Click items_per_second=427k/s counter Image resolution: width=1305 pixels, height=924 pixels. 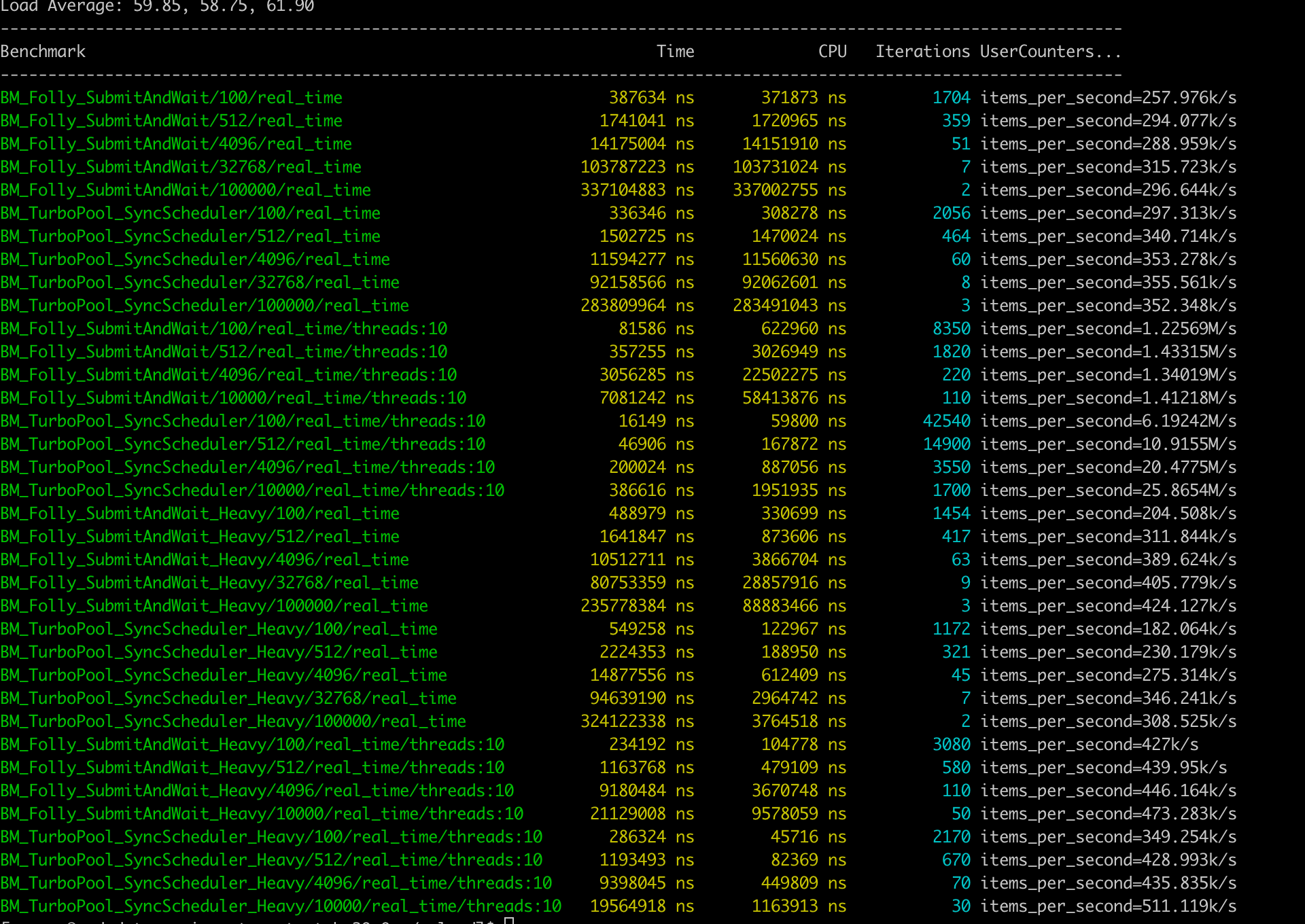coord(1090,745)
